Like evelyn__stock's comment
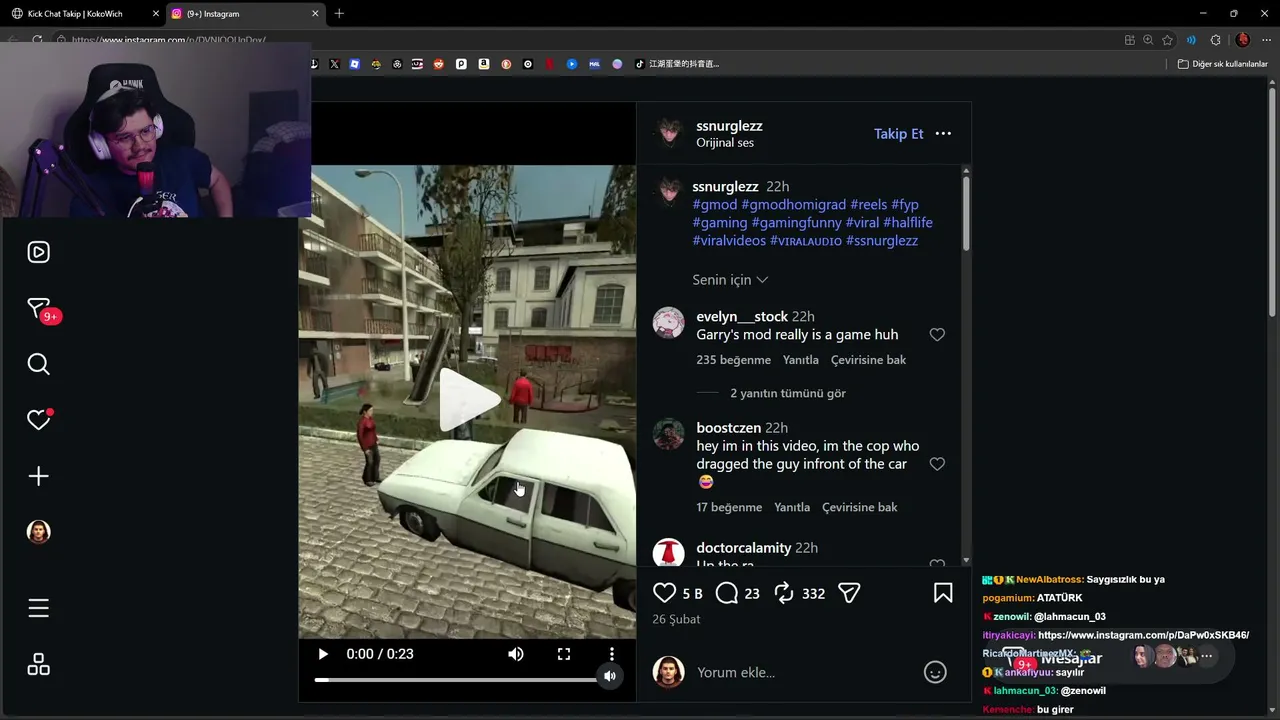 point(937,334)
